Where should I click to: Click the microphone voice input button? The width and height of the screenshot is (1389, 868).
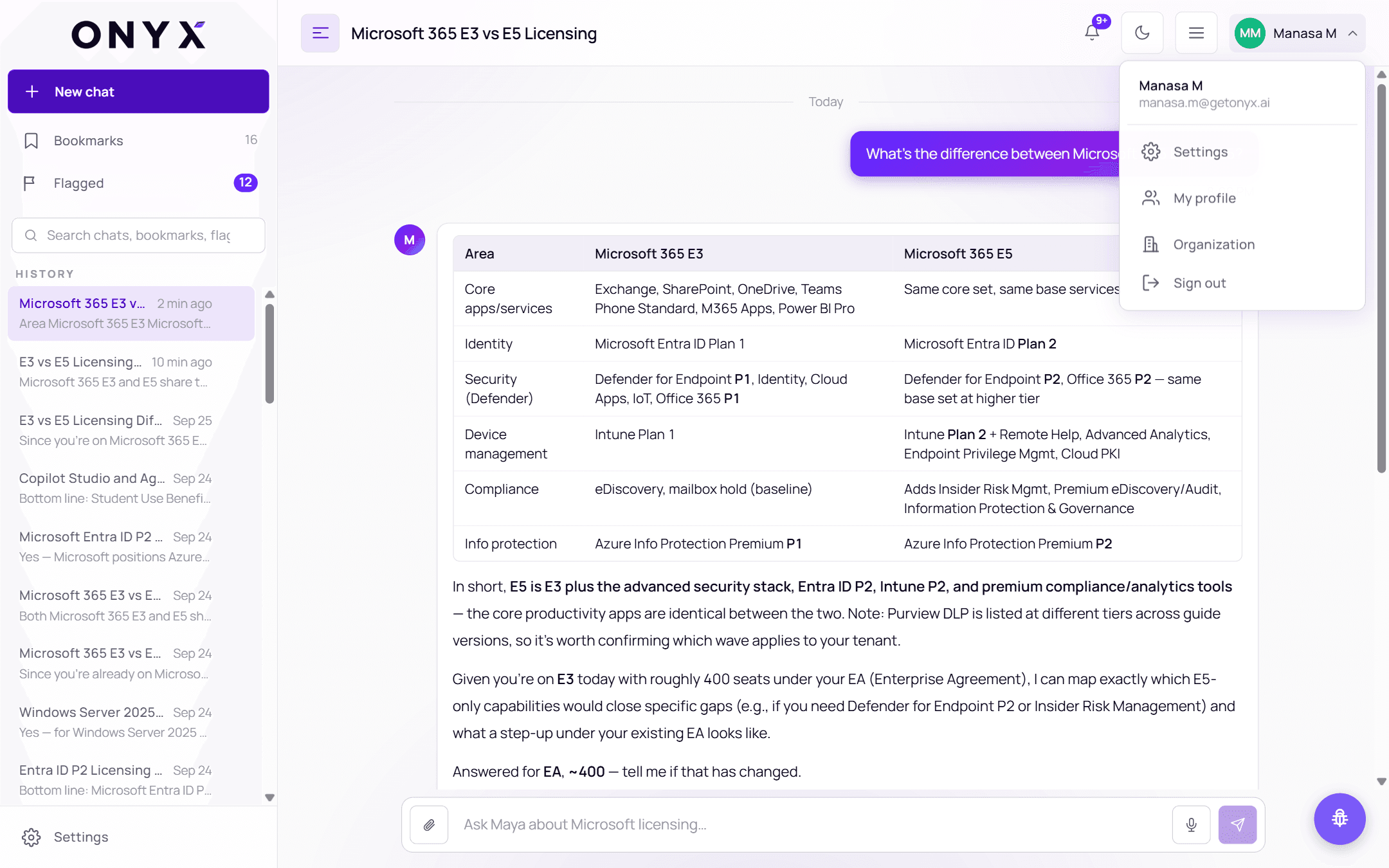tap(1191, 825)
